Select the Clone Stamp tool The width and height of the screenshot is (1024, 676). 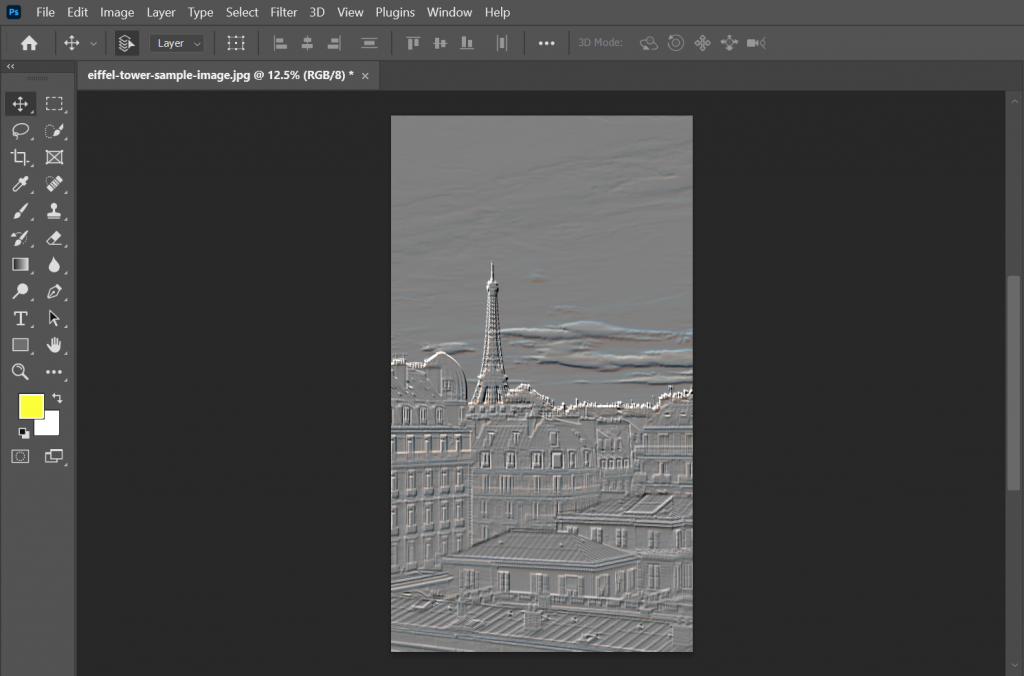pyautogui.click(x=55, y=211)
